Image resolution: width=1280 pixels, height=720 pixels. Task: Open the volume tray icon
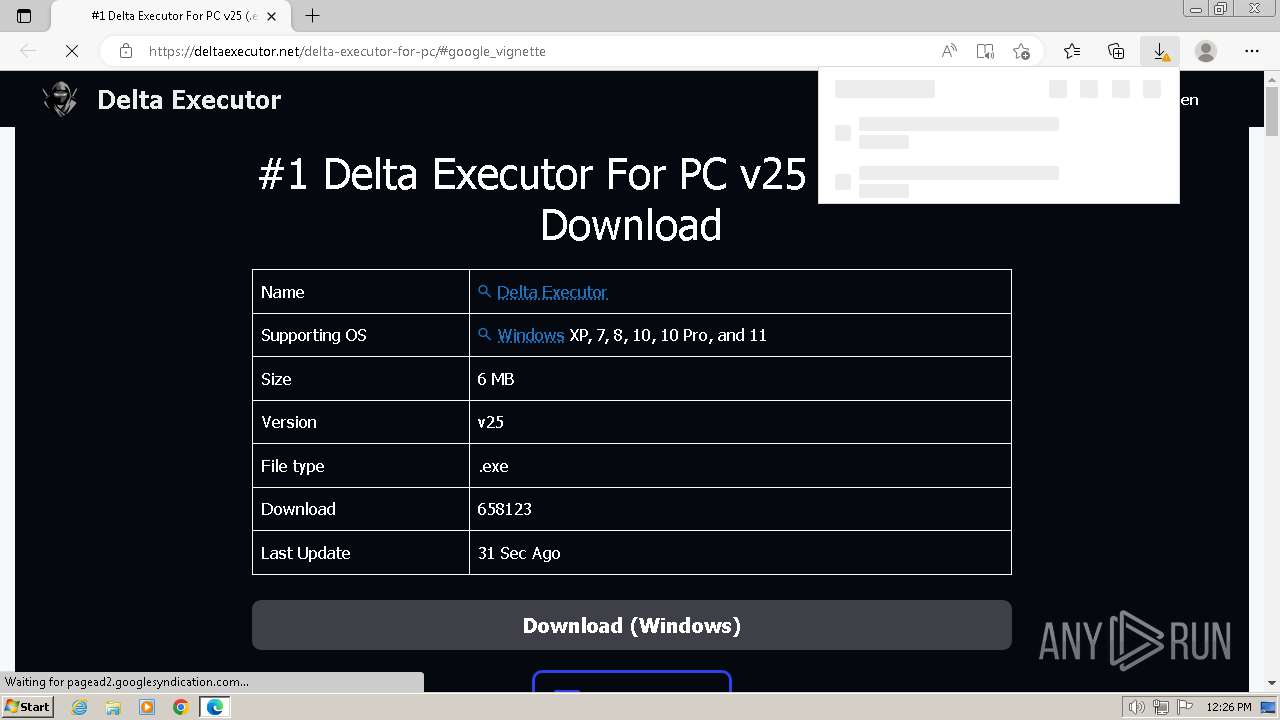click(x=1137, y=707)
